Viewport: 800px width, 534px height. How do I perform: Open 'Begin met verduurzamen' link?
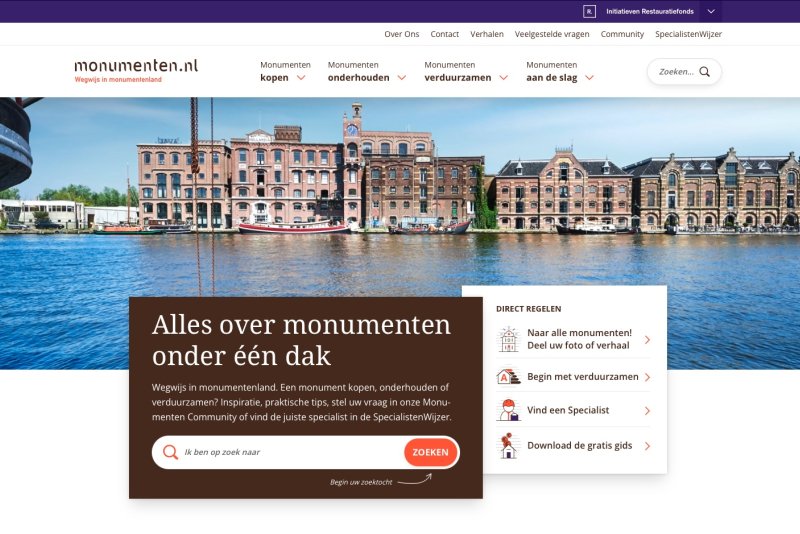pyautogui.click(x=583, y=377)
